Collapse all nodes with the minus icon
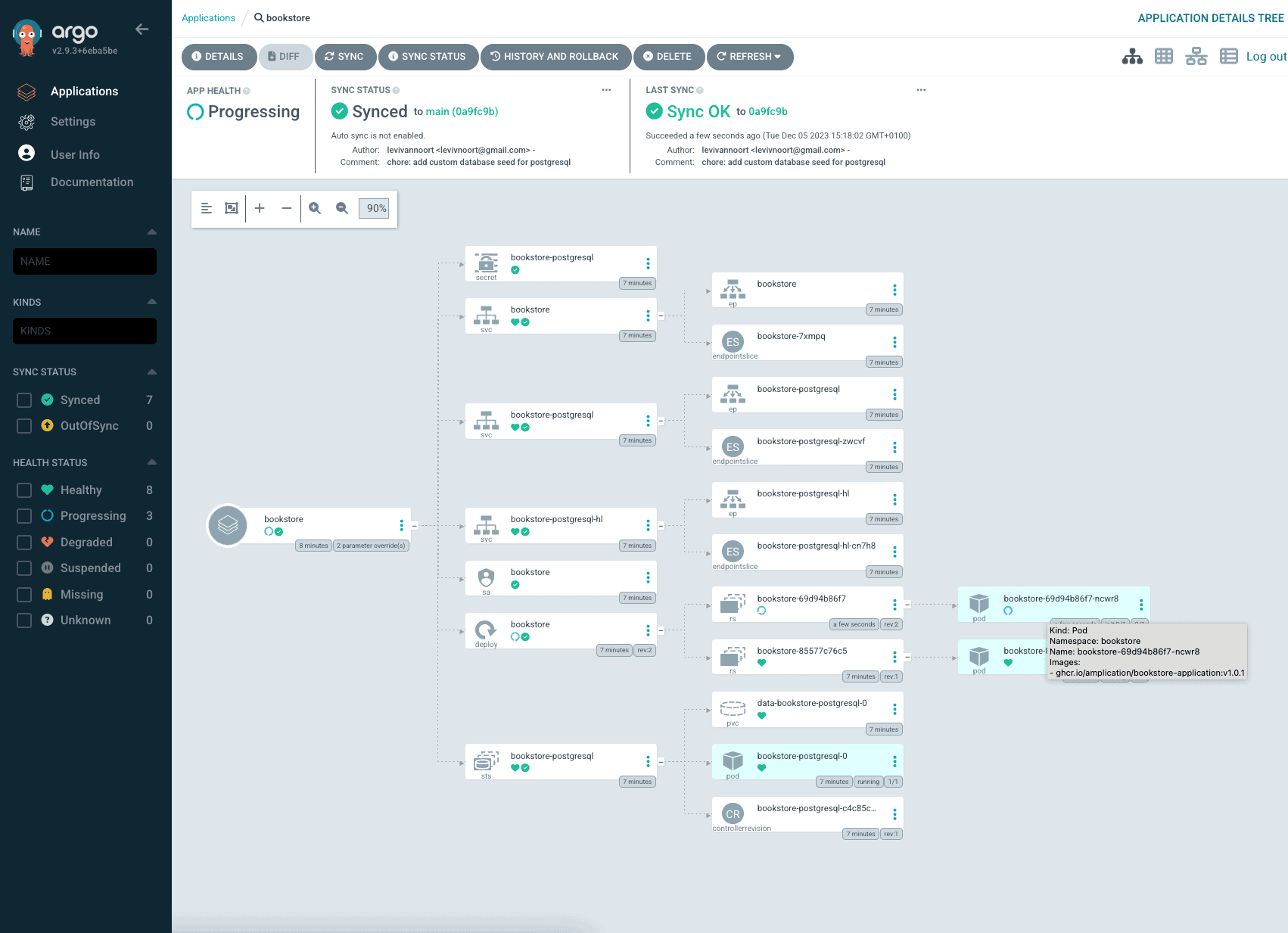Screen dimensions: 1288x933 pos(286,208)
